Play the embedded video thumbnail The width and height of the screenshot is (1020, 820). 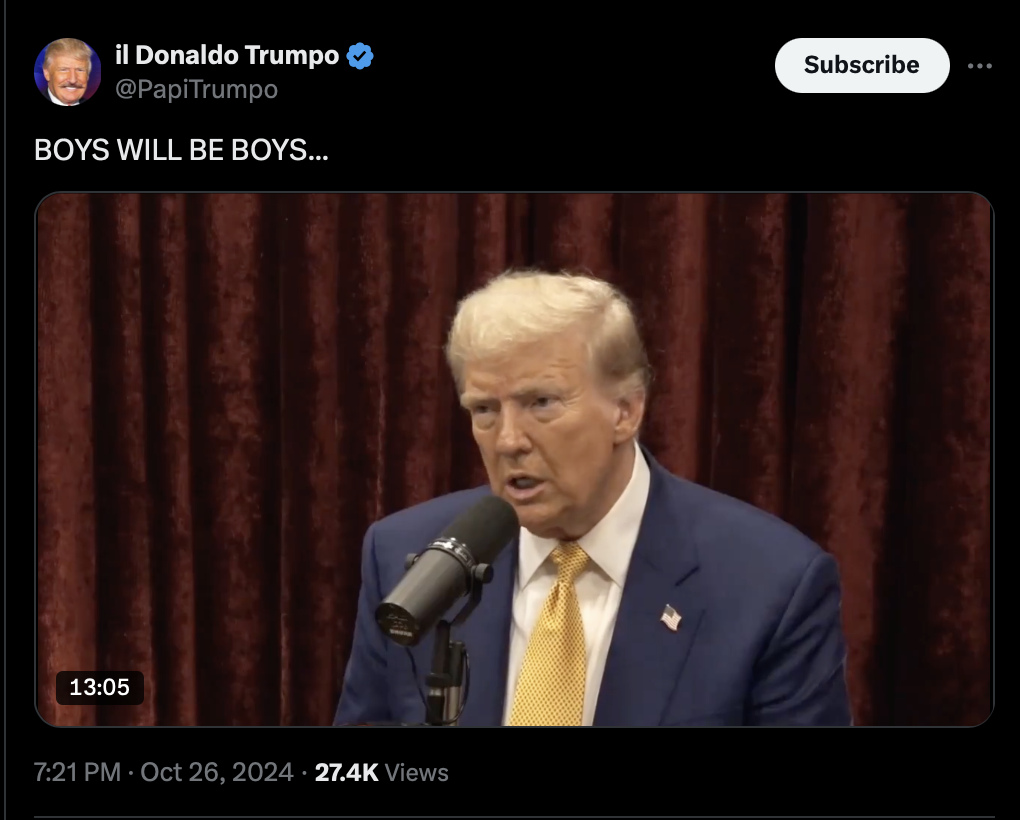[514, 459]
